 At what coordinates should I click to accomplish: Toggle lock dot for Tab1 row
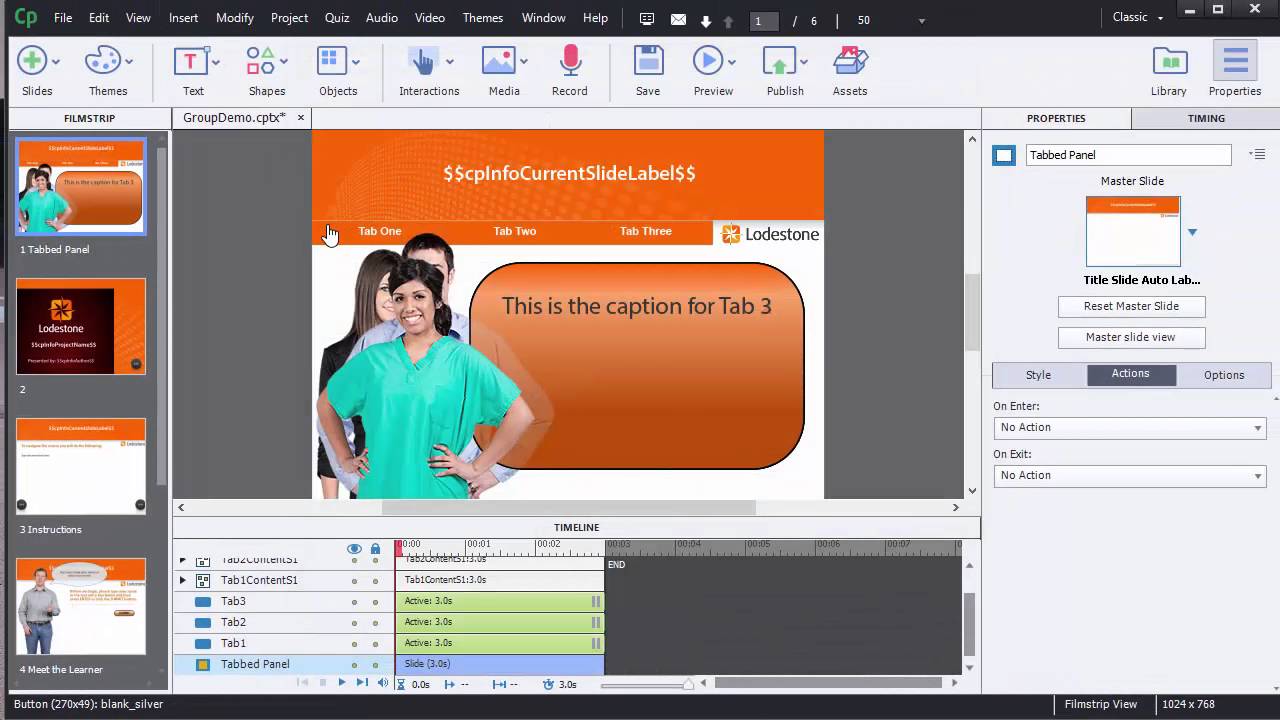coord(375,644)
